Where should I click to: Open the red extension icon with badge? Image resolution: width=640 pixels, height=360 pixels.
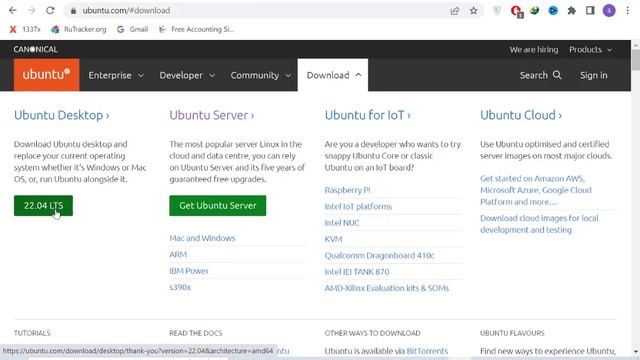pyautogui.click(x=516, y=11)
